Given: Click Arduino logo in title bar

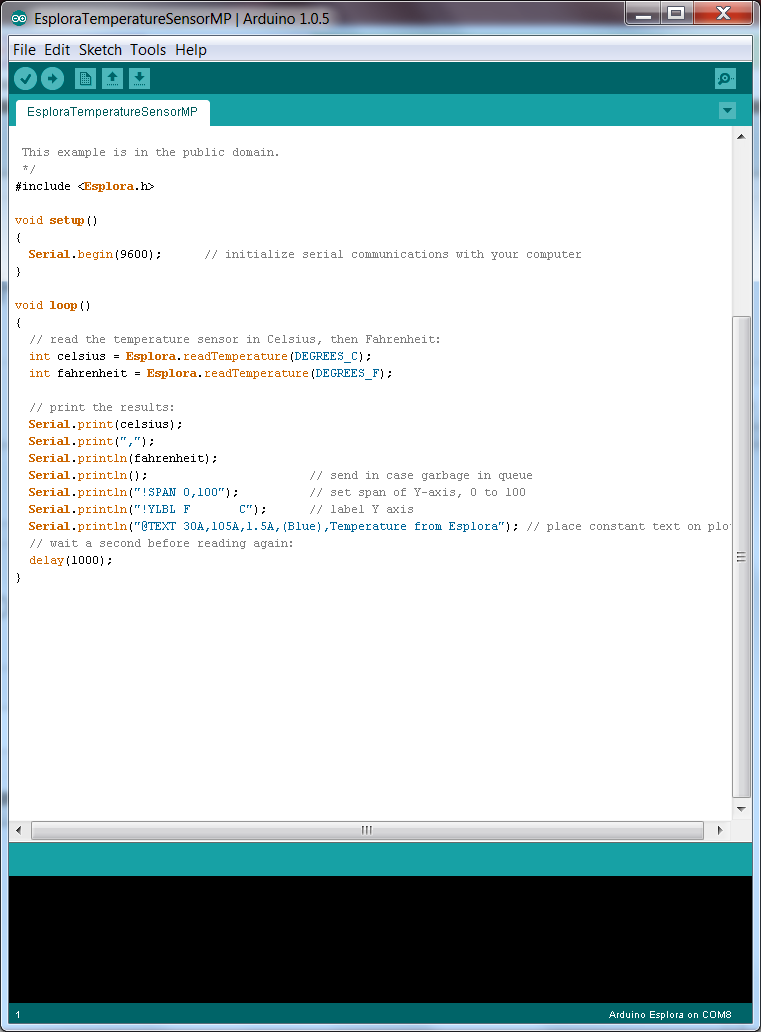Looking at the screenshot, I should coord(19,18).
